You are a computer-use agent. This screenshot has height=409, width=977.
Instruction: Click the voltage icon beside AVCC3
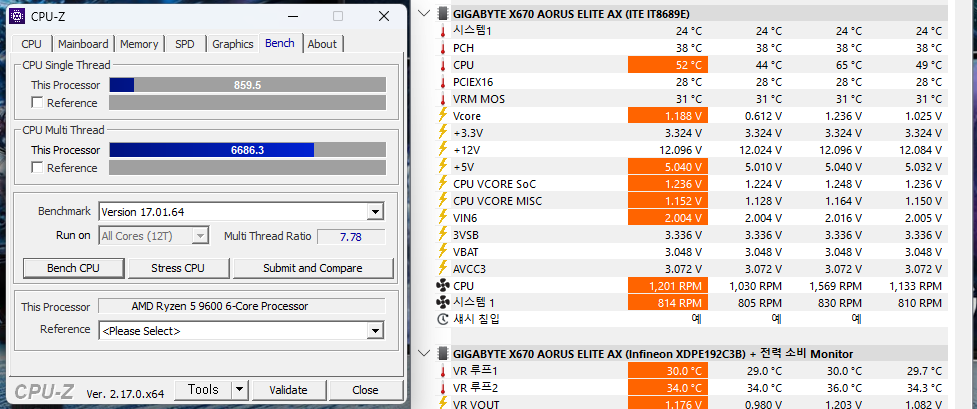[x=443, y=269]
